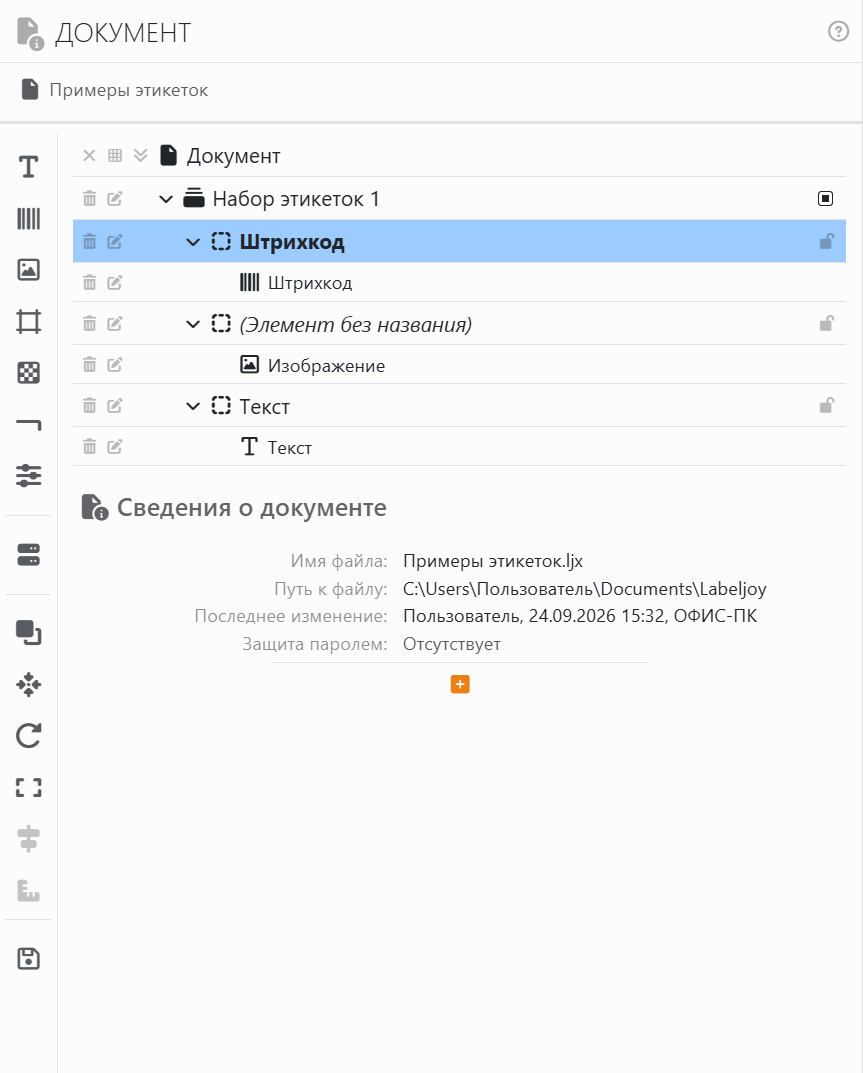Open help with the question mark icon
Viewport: 863px width, 1073px height.
pyautogui.click(x=838, y=31)
